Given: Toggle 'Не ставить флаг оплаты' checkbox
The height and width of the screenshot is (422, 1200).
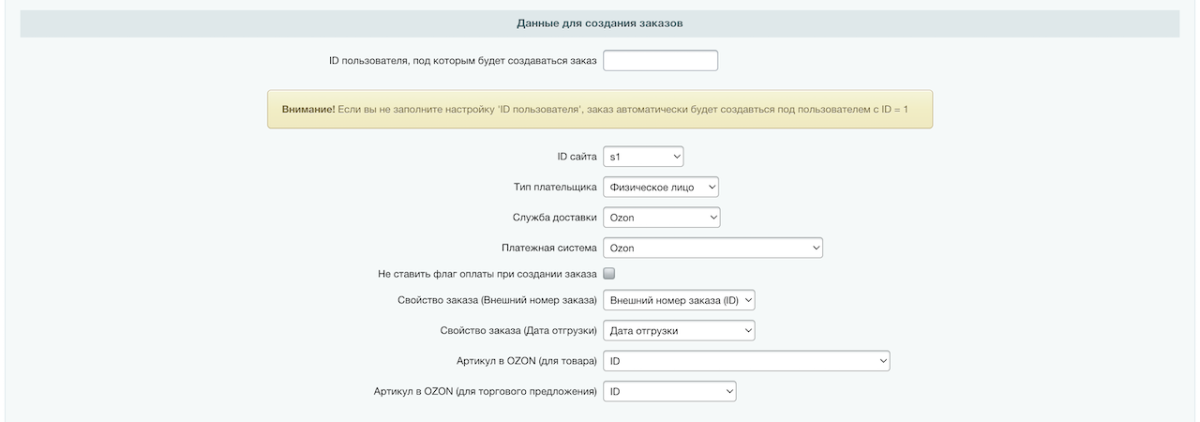Looking at the screenshot, I should pyautogui.click(x=609, y=273).
